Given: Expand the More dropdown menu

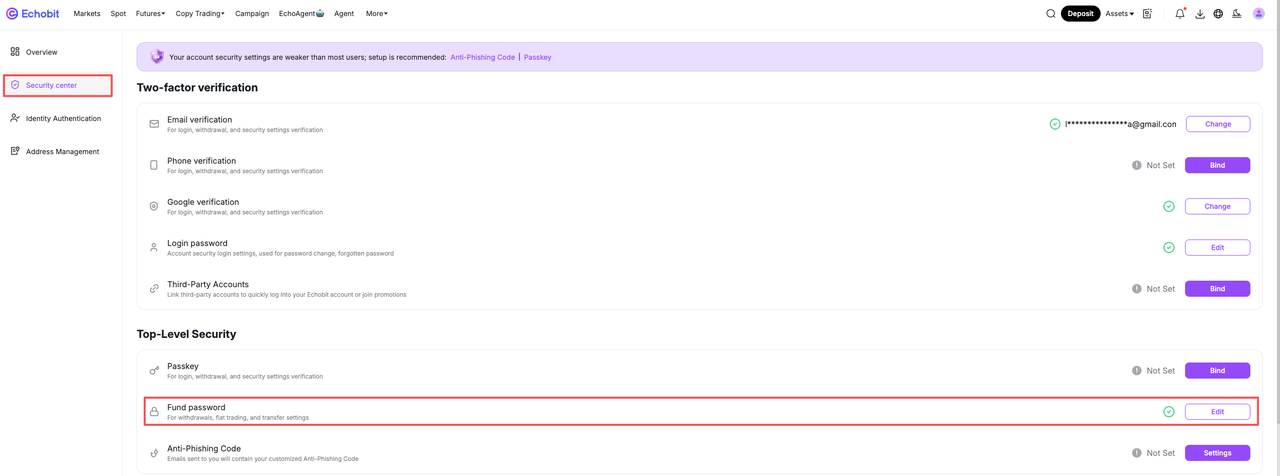Looking at the screenshot, I should click(377, 14).
